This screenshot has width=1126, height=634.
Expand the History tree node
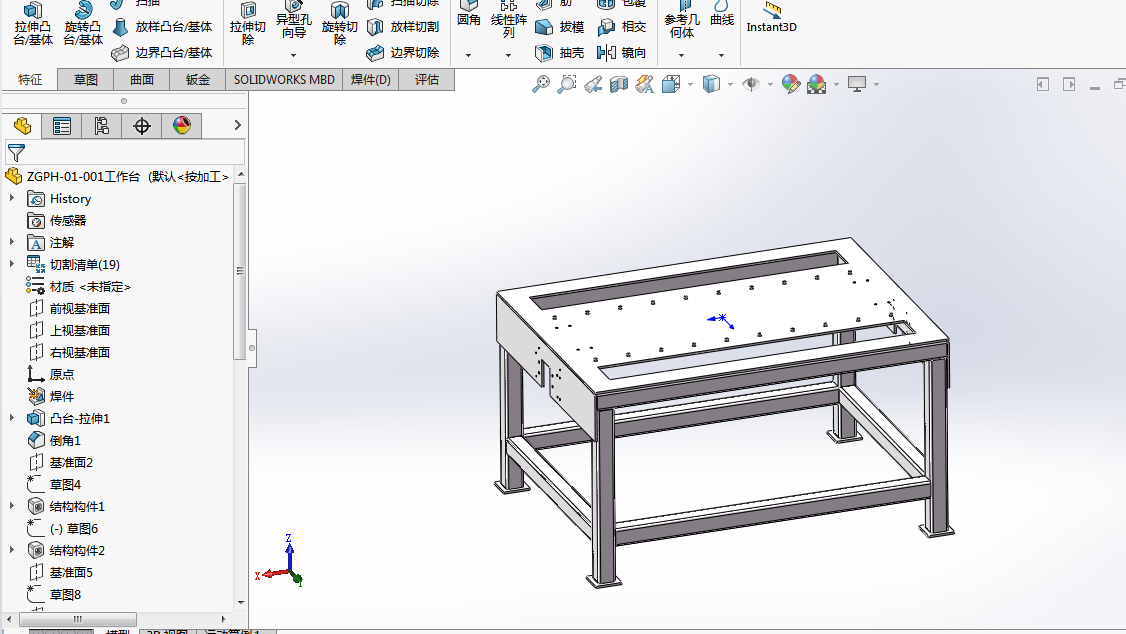[x=11, y=197]
